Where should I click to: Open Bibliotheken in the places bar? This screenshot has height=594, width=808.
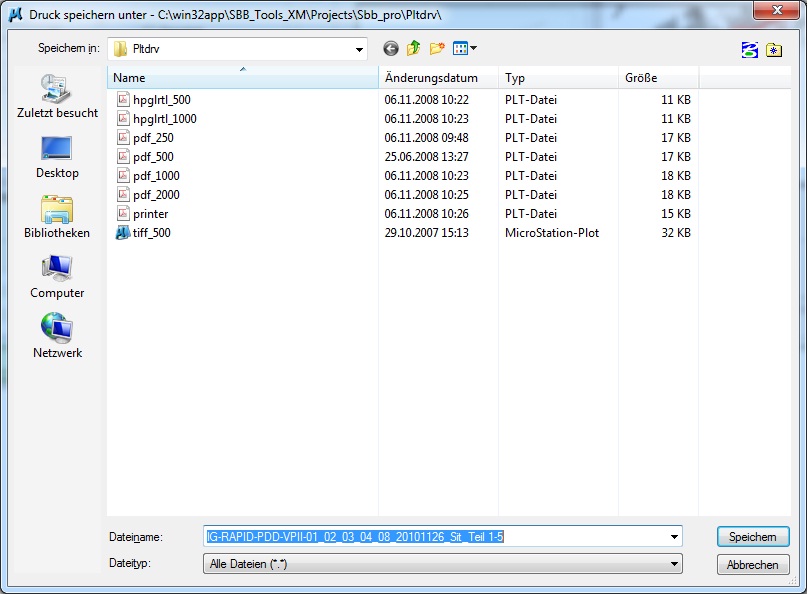tap(57, 217)
